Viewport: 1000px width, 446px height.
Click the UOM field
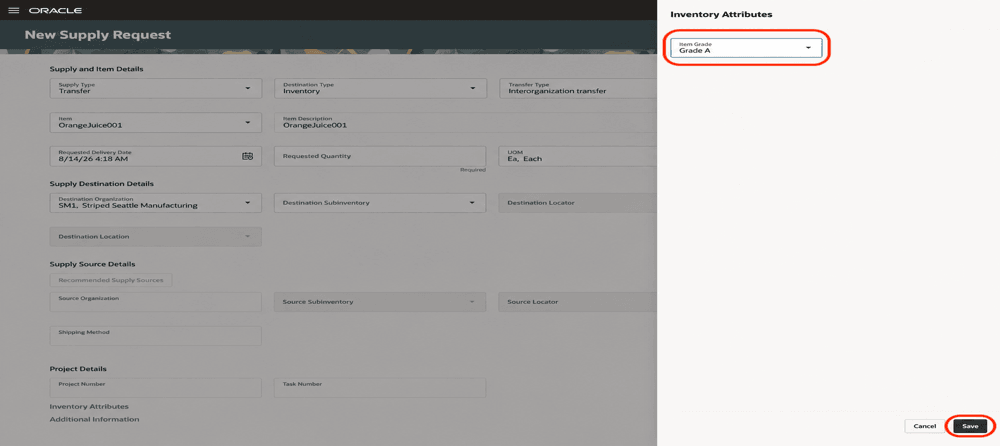coord(578,156)
